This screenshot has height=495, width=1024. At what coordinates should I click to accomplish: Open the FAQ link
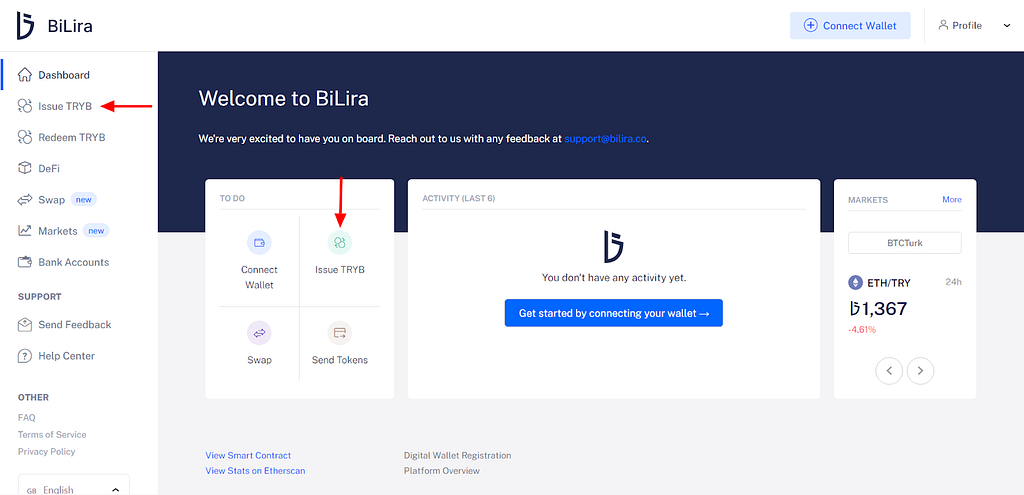(x=27, y=417)
